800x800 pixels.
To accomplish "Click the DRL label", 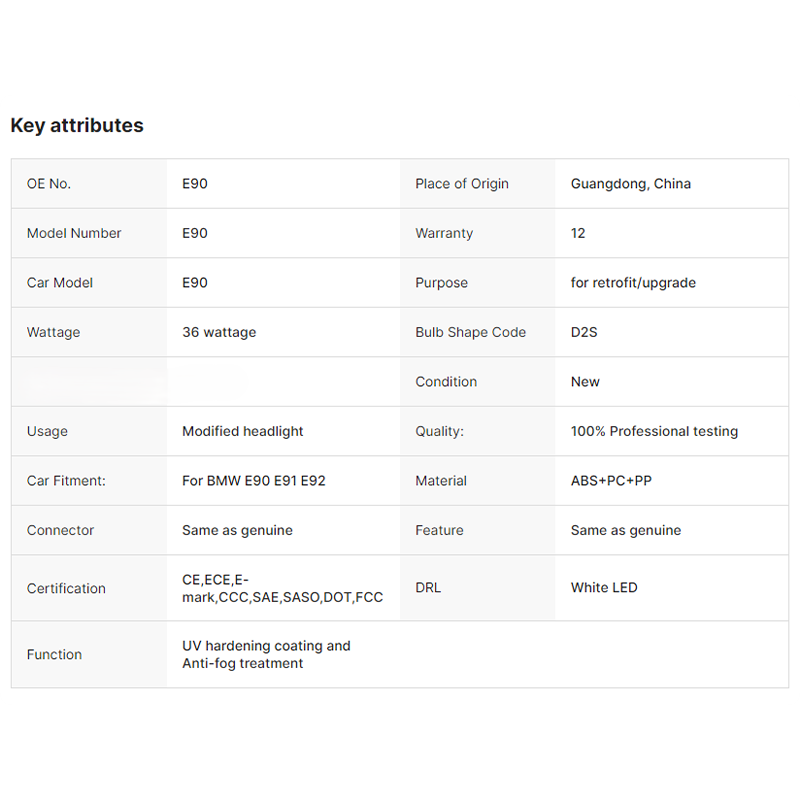I will [x=428, y=588].
